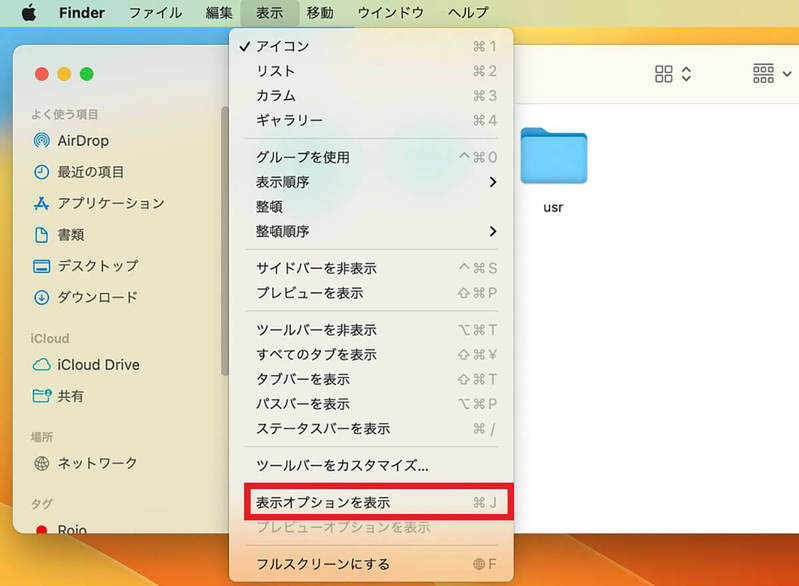
Task: Open the ウインドウ menu
Action: click(391, 13)
